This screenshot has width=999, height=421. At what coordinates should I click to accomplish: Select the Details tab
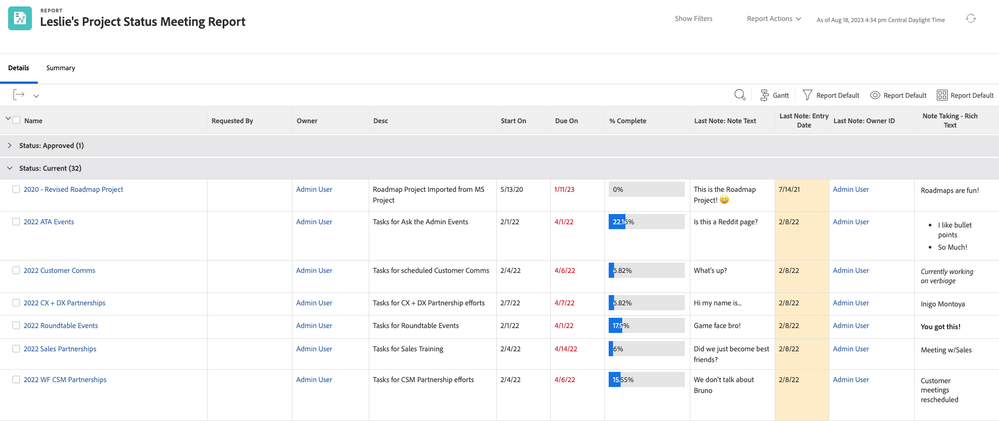pyautogui.click(x=19, y=68)
